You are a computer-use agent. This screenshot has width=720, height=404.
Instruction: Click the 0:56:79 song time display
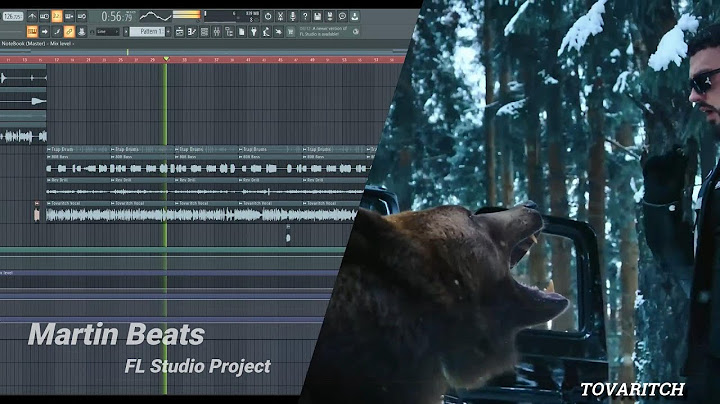[117, 17]
